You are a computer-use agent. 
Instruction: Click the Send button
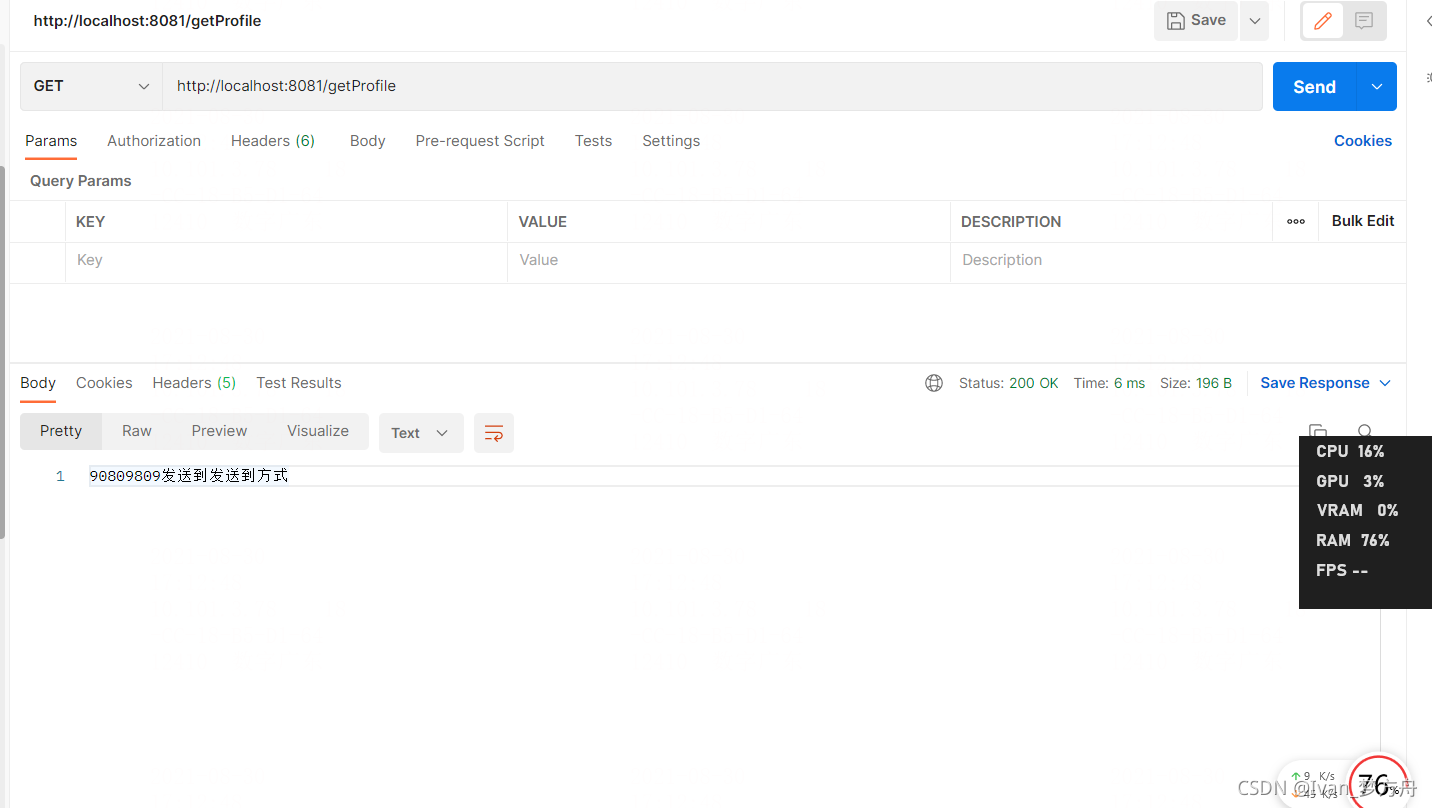[x=1314, y=86]
